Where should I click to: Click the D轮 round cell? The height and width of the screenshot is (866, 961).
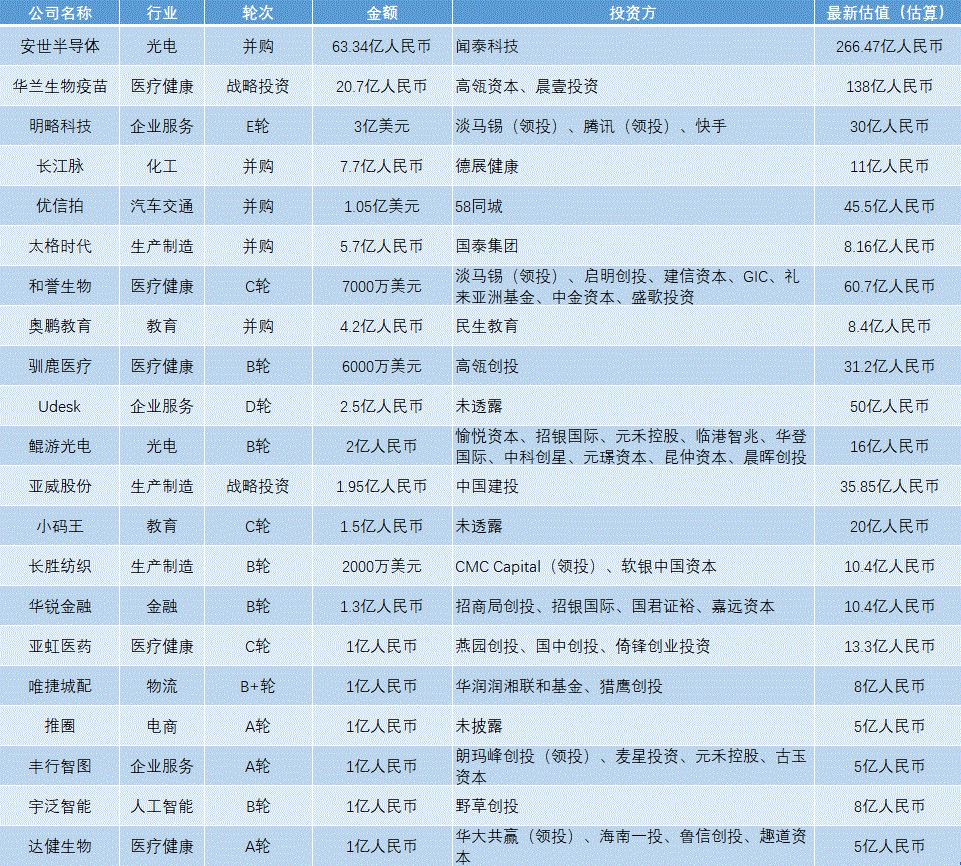pyautogui.click(x=258, y=406)
